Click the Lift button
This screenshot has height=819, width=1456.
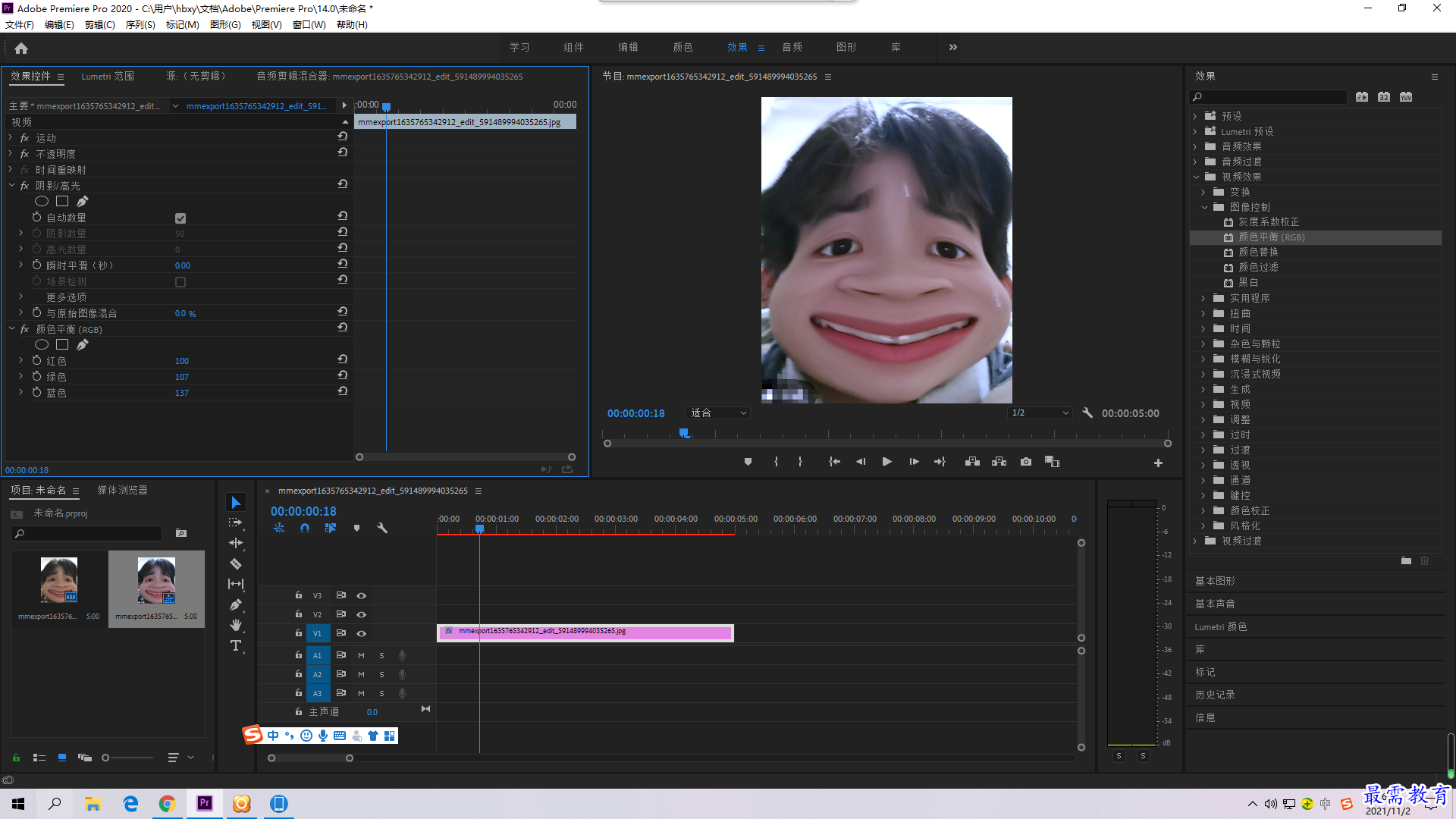point(972,462)
